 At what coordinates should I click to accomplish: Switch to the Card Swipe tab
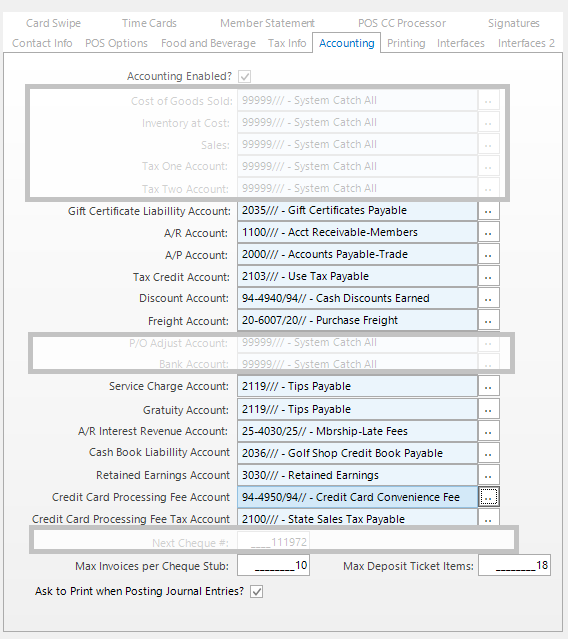click(53, 23)
